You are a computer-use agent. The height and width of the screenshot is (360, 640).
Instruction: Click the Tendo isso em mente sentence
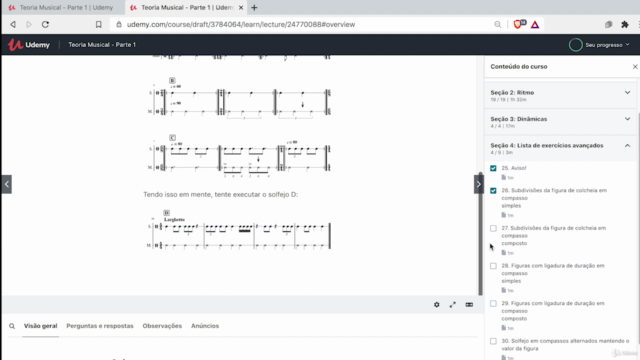point(220,195)
